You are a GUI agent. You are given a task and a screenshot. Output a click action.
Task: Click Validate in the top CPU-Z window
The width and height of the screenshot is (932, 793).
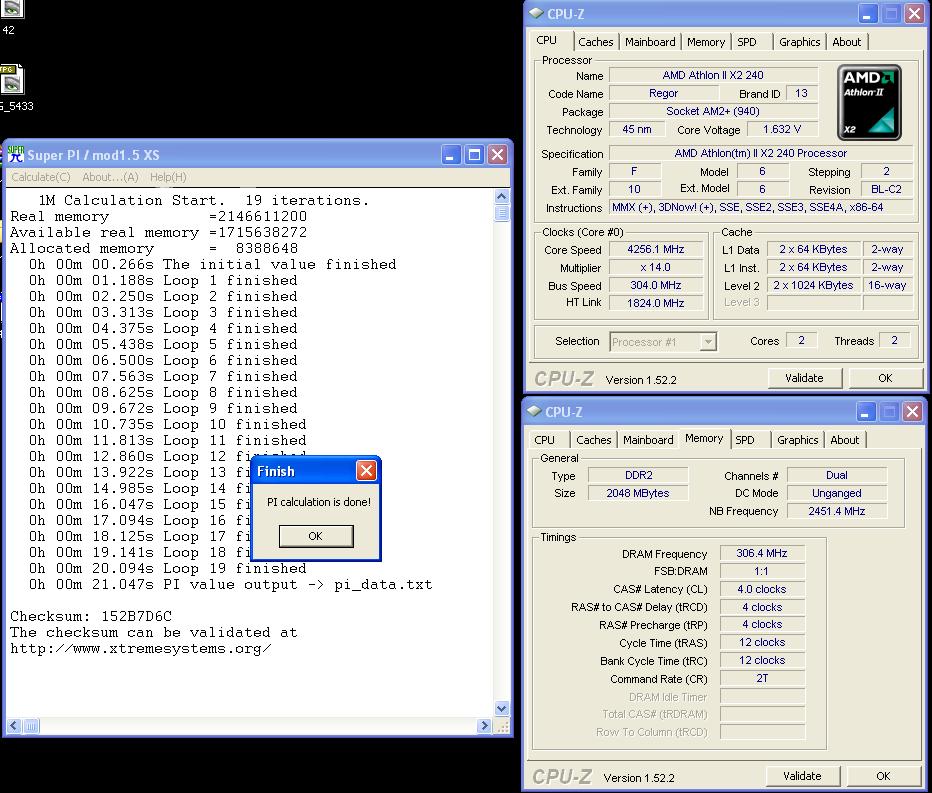(803, 378)
